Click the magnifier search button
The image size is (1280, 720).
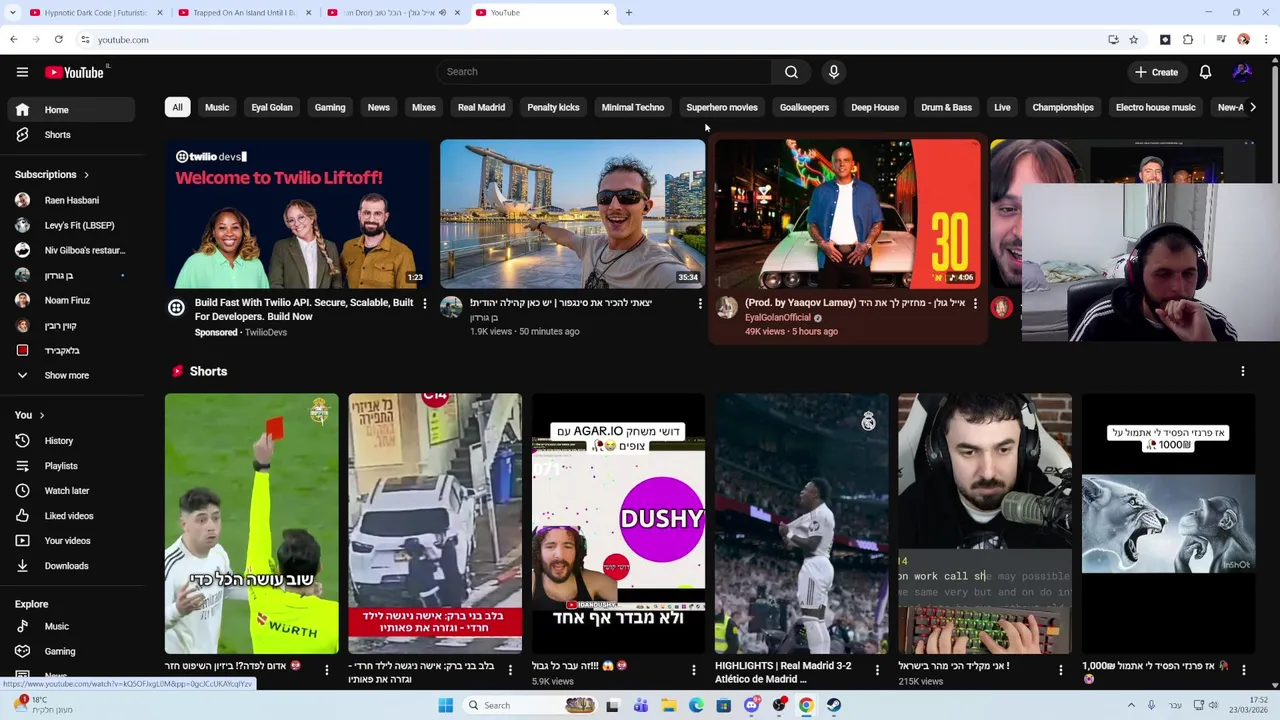pos(791,72)
